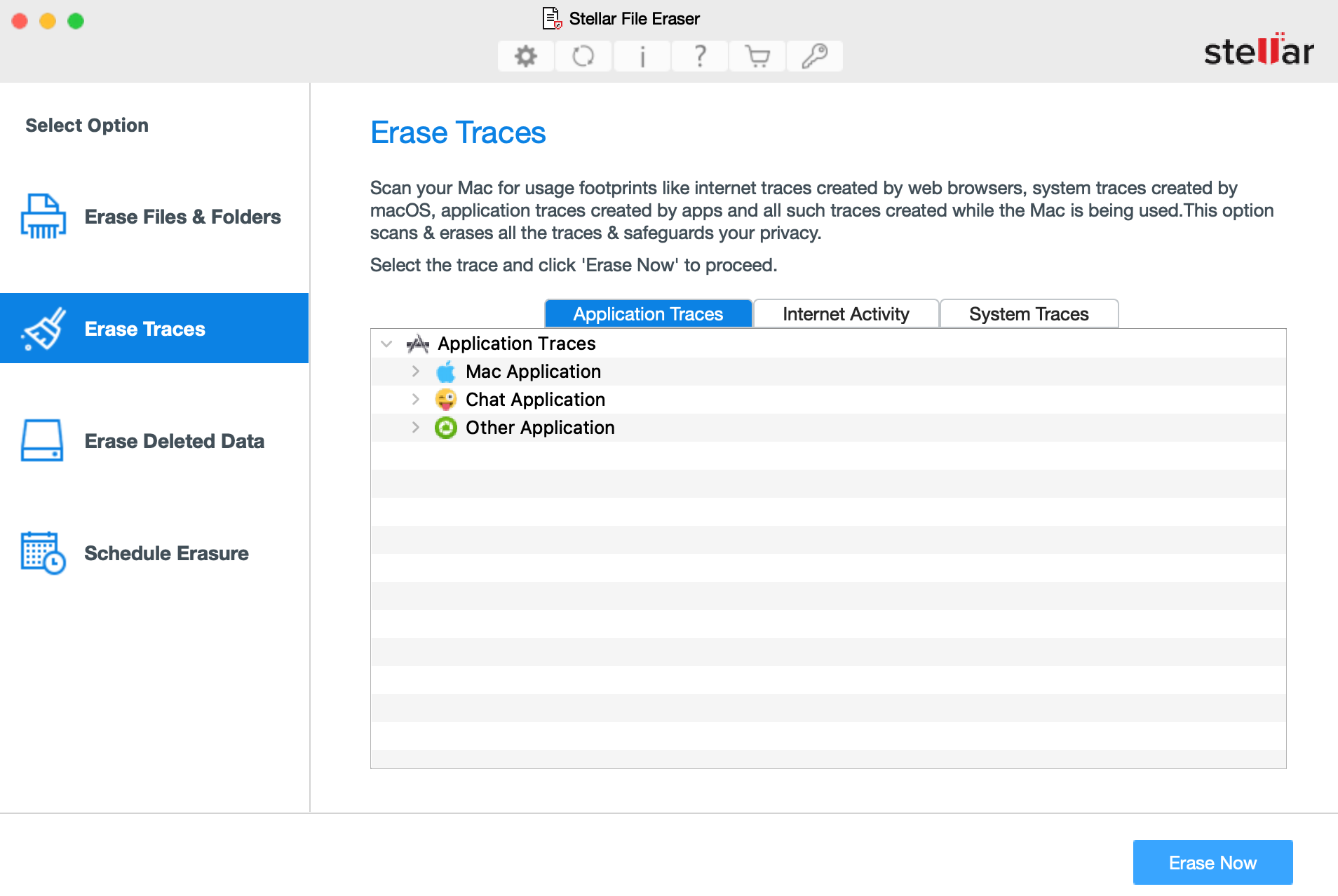
Task: Expand the Other Application row
Action: 415,427
